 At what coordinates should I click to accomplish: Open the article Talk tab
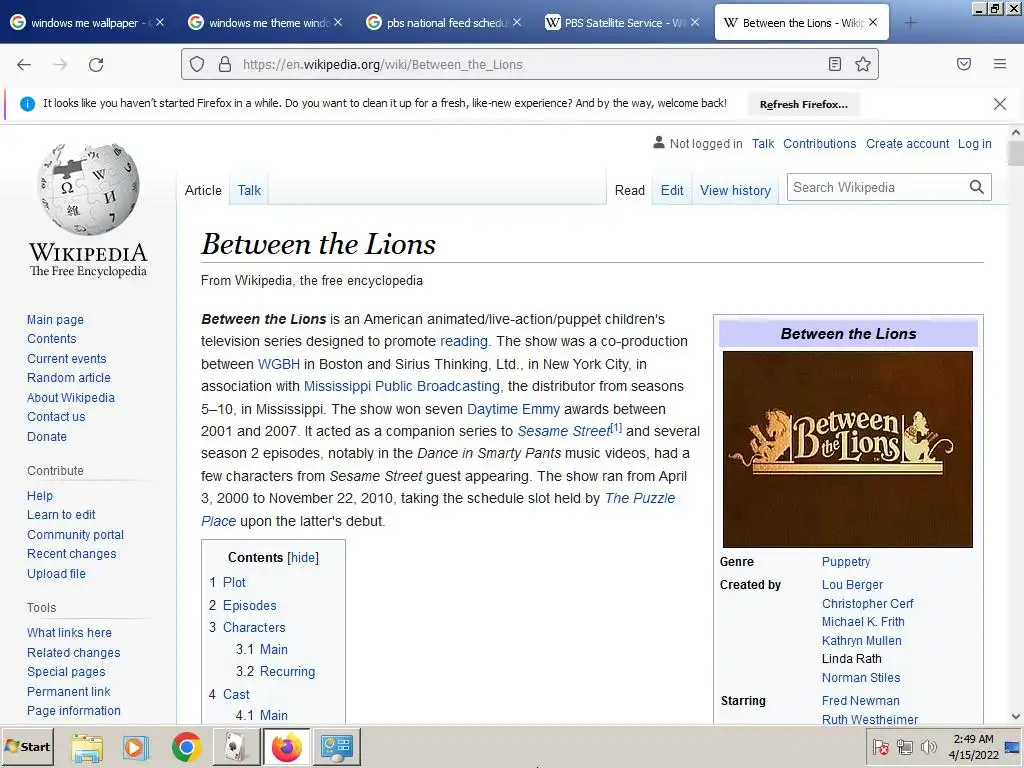coord(249,190)
